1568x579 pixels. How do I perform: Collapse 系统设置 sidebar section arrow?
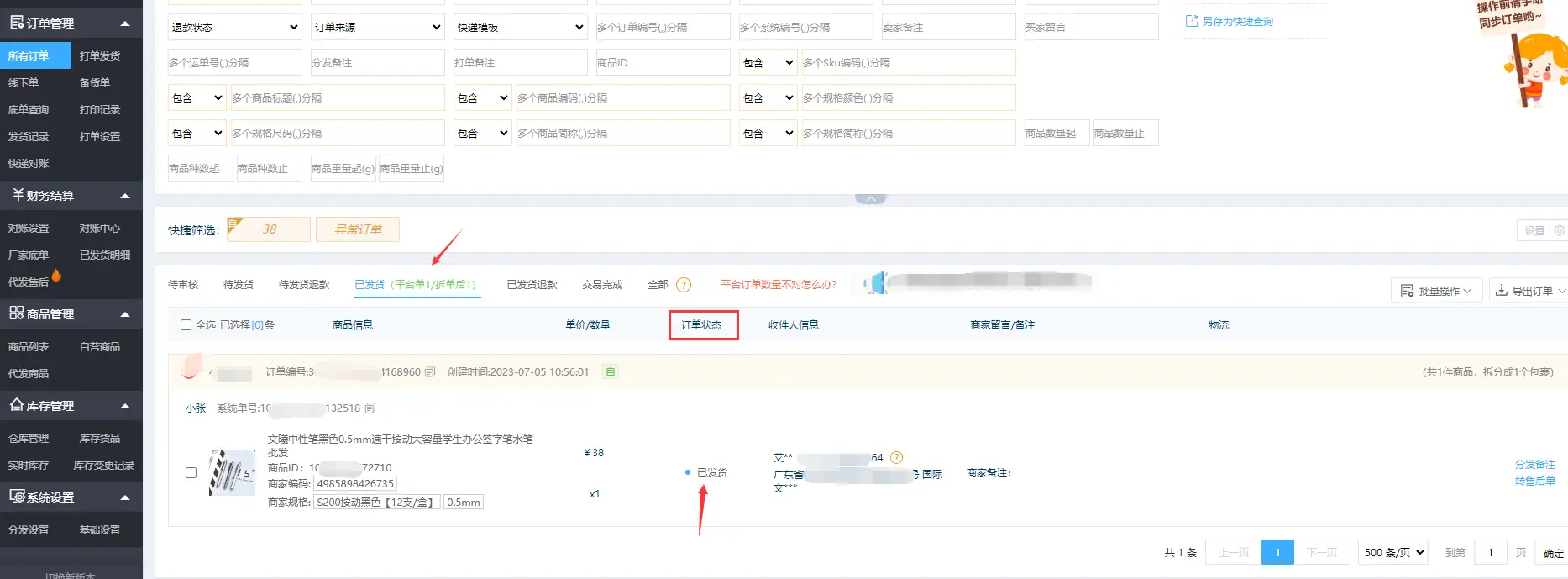pos(125,497)
